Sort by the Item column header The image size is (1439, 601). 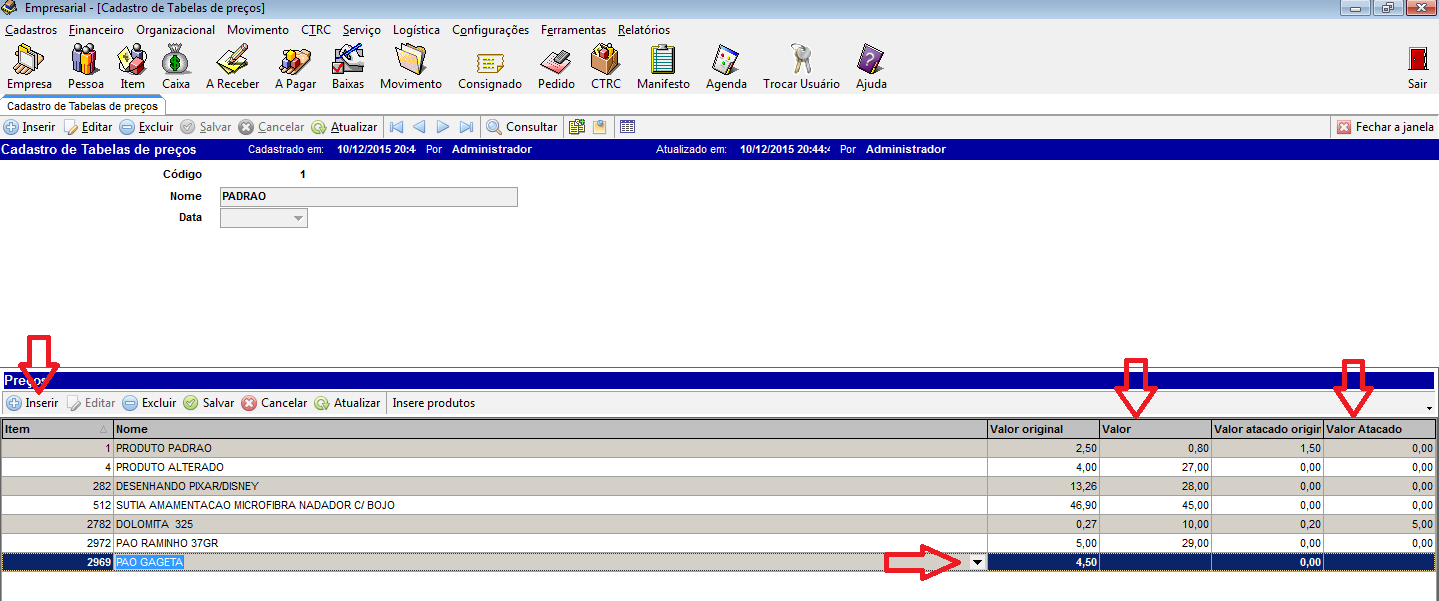tap(56, 429)
